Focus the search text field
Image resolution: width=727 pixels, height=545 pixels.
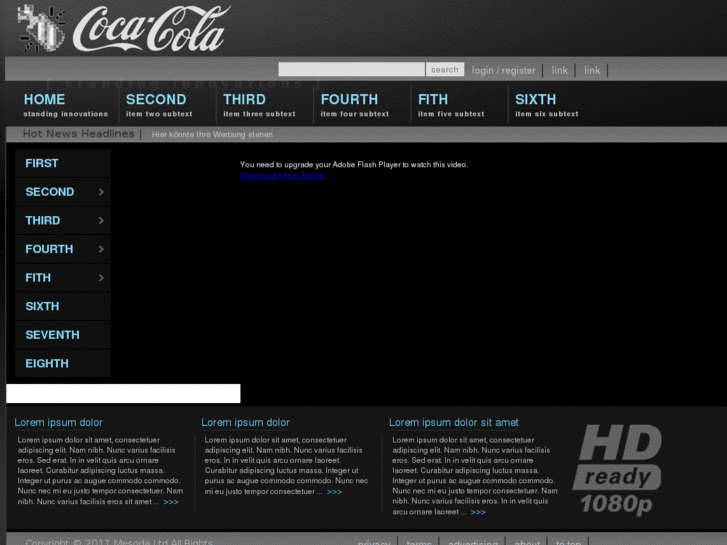point(351,70)
